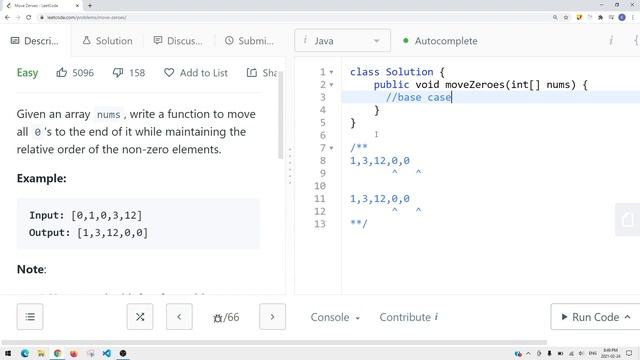Click the code line 8 text 1,3,12,0,0
The image size is (640, 360).
(x=380, y=161)
